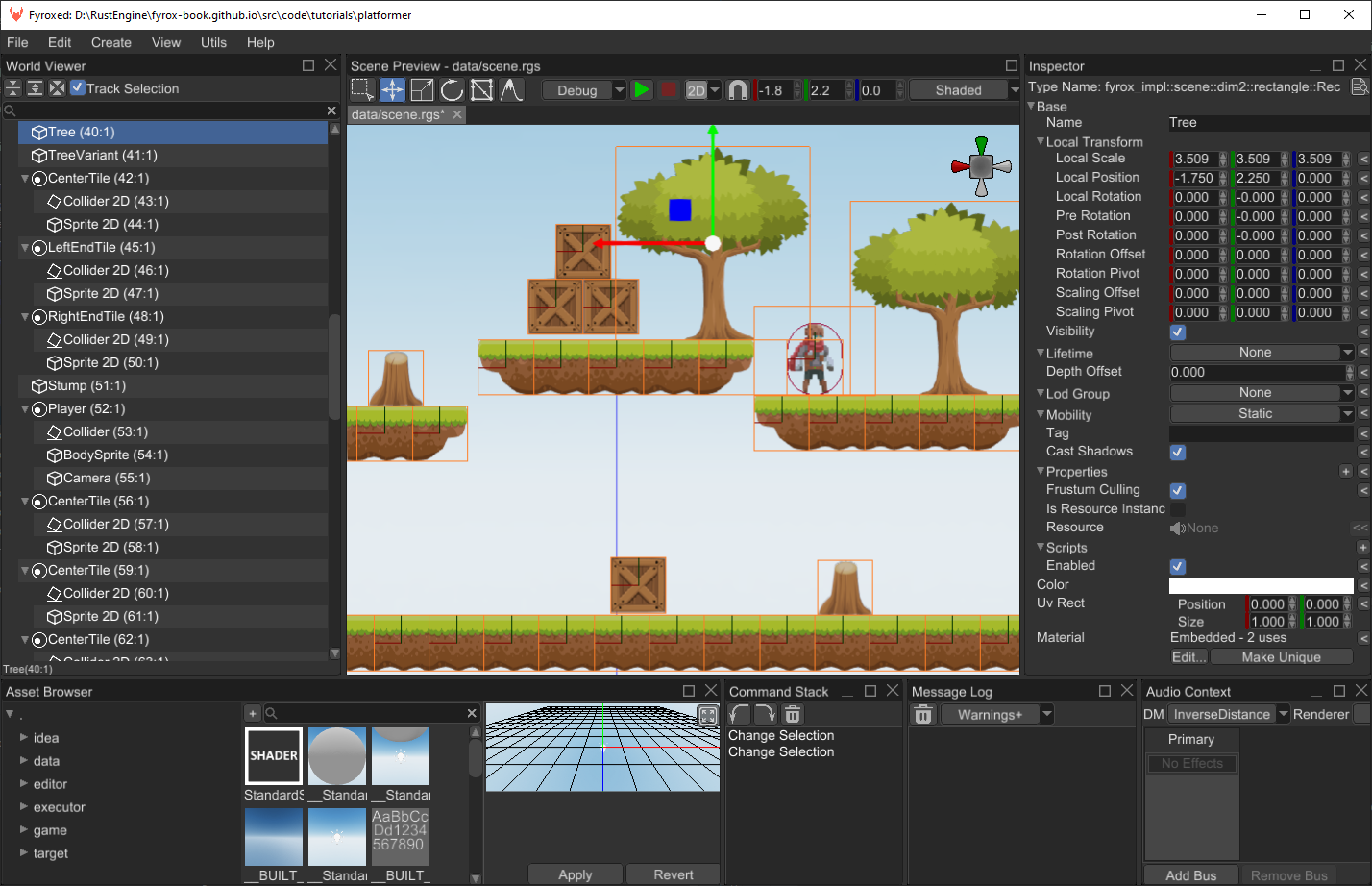1372x886 pixels.
Task: Close the data/scene.rgs tab
Action: tap(457, 113)
